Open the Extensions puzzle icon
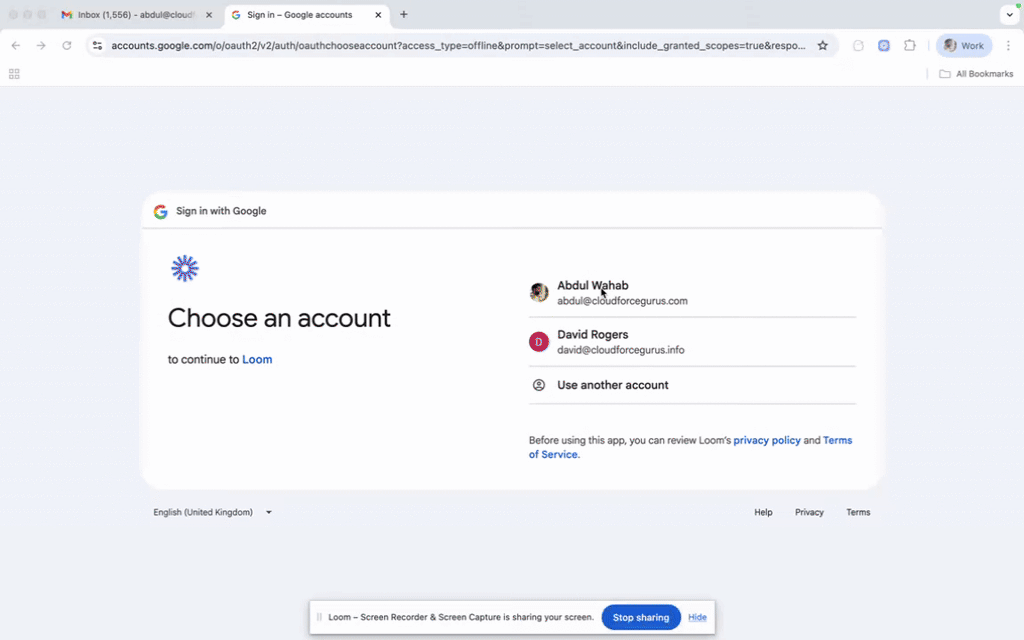The image size is (1024, 640). tap(910, 45)
